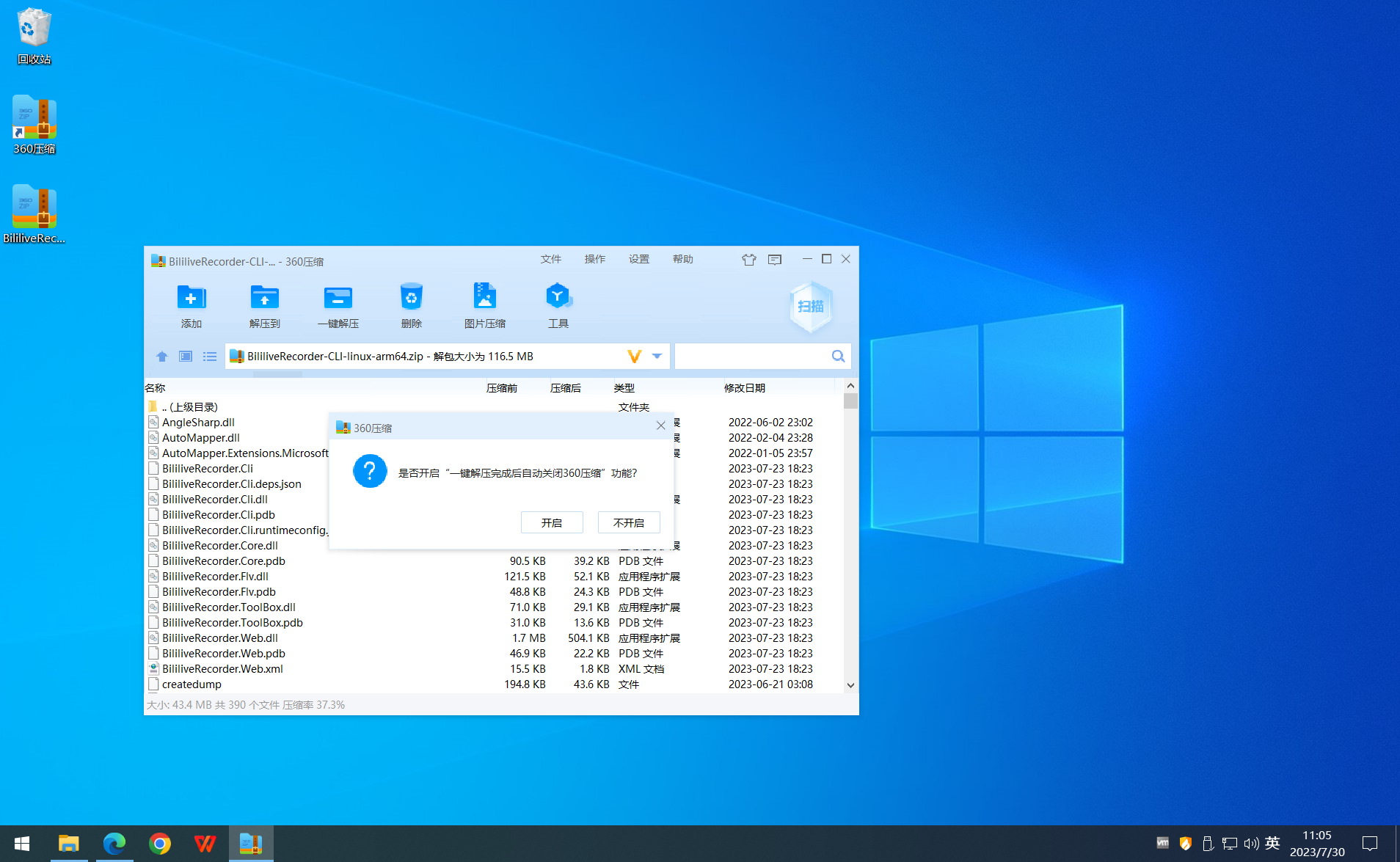
Task: Open WPS Office from taskbar
Action: point(205,844)
